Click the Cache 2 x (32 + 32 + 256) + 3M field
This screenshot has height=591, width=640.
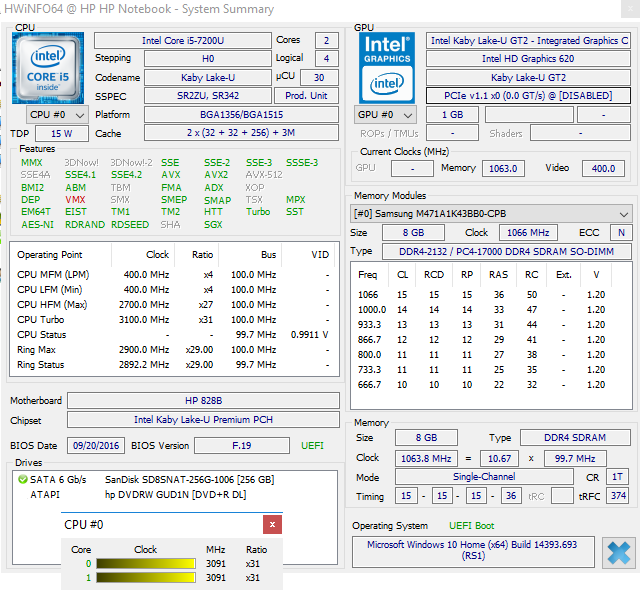click(241, 133)
